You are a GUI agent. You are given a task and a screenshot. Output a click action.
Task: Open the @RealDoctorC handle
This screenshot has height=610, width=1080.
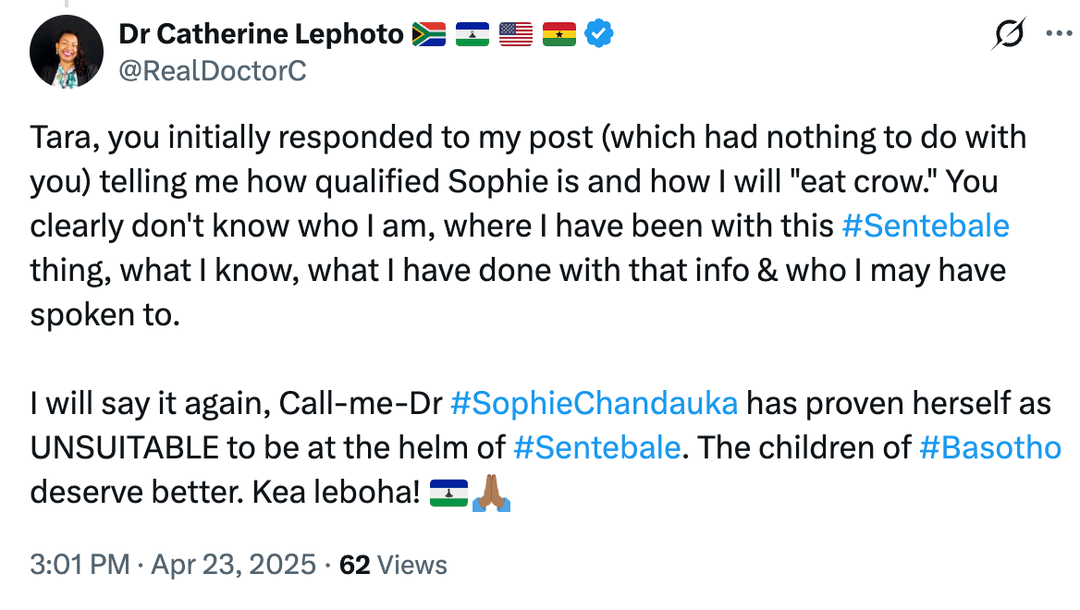(212, 71)
